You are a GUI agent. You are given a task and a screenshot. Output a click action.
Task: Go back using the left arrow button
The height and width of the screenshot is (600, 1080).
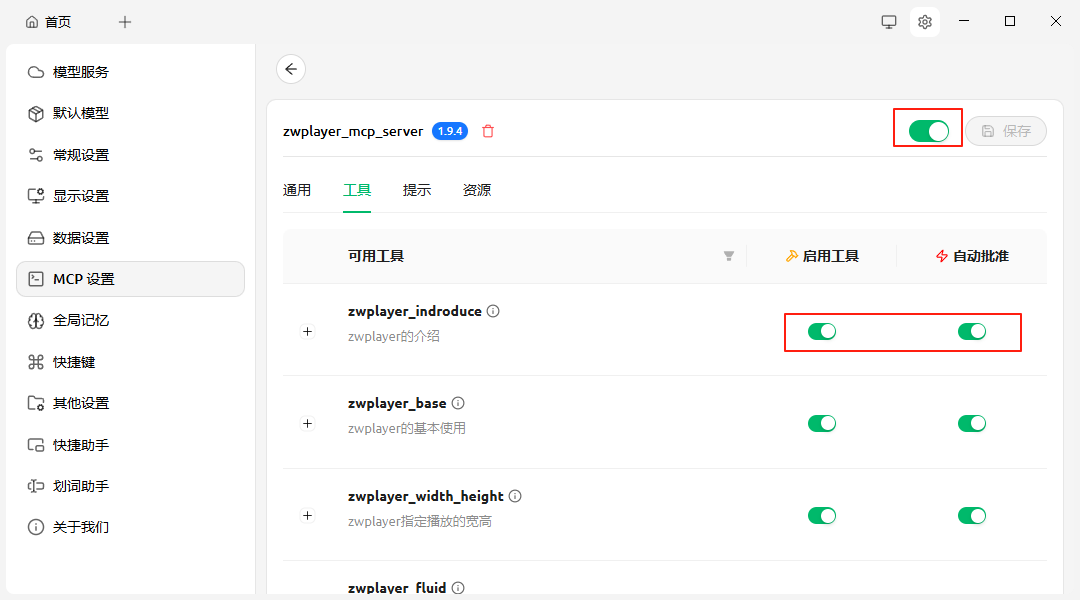(x=291, y=69)
